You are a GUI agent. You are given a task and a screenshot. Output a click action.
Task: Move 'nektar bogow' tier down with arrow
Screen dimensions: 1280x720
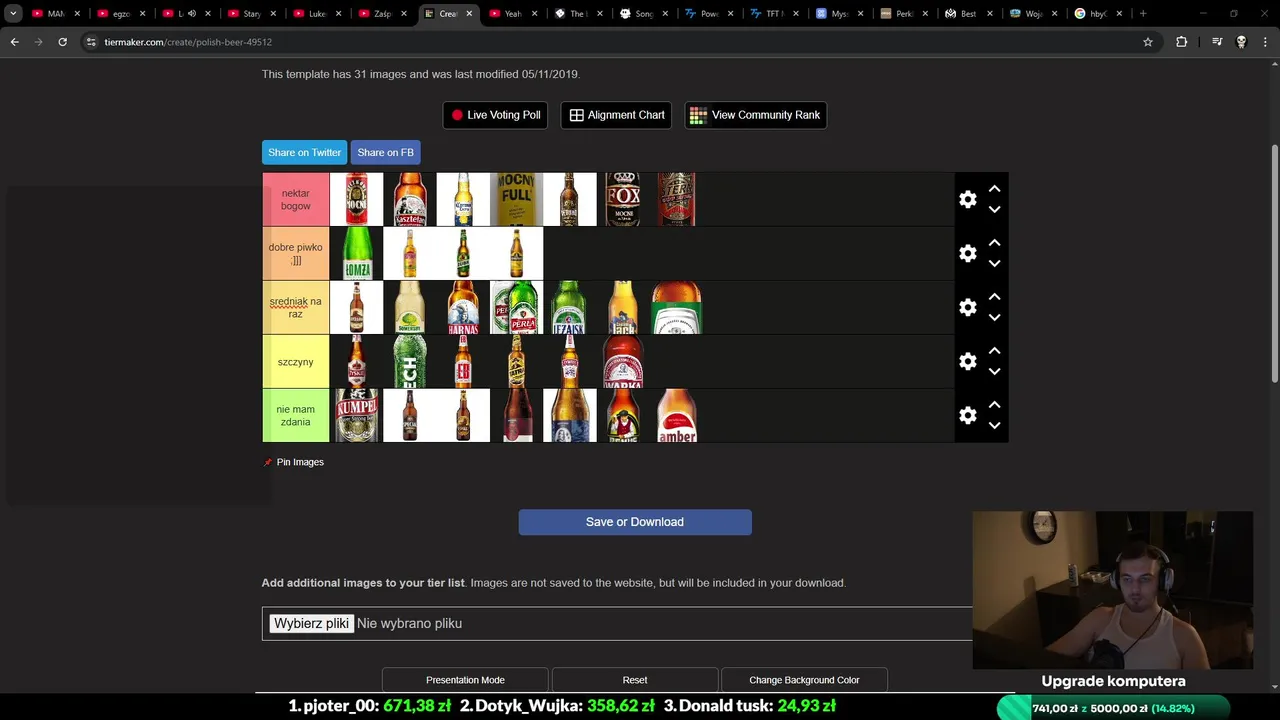point(994,210)
